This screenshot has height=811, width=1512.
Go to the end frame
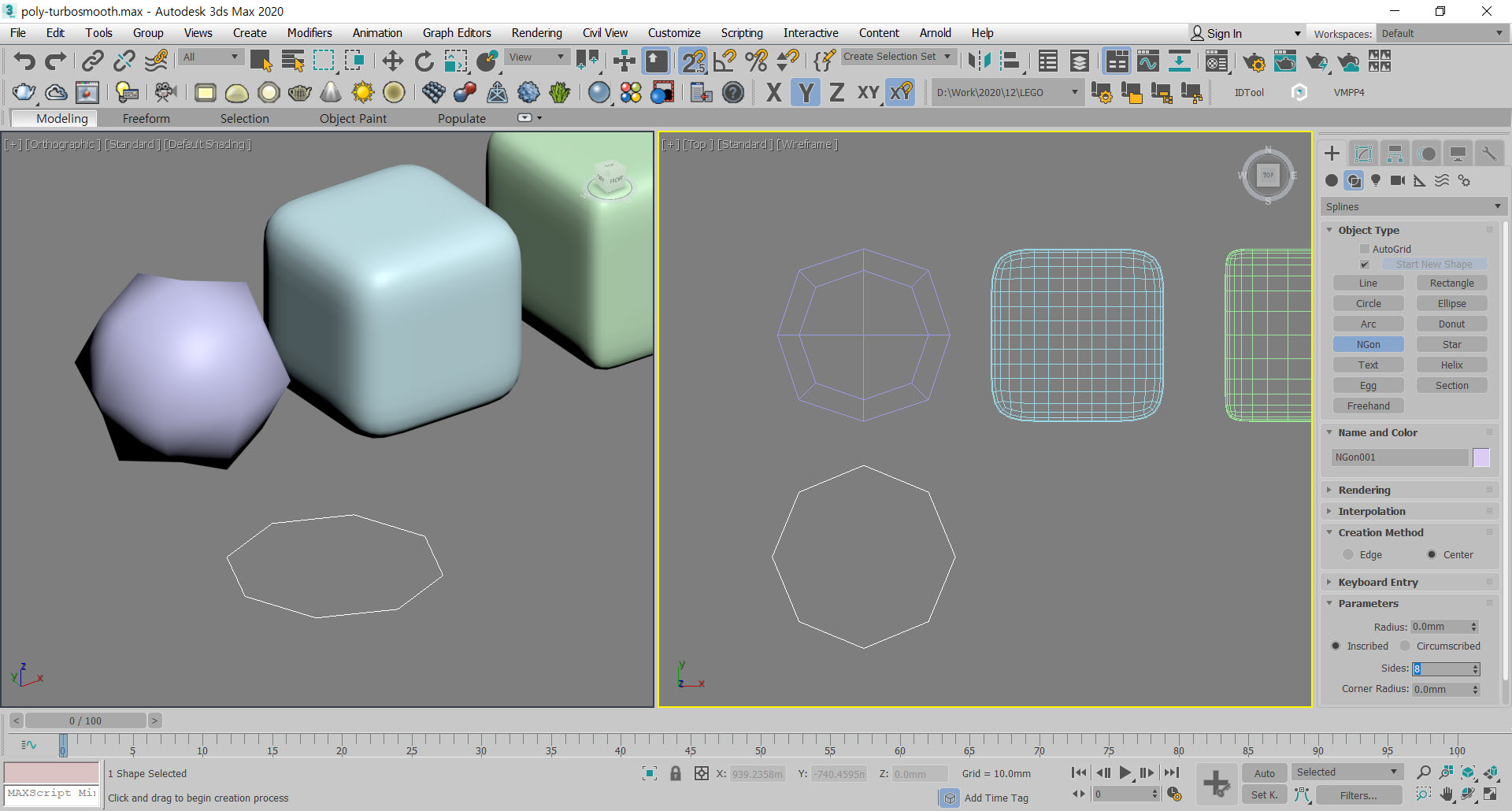1172,773
